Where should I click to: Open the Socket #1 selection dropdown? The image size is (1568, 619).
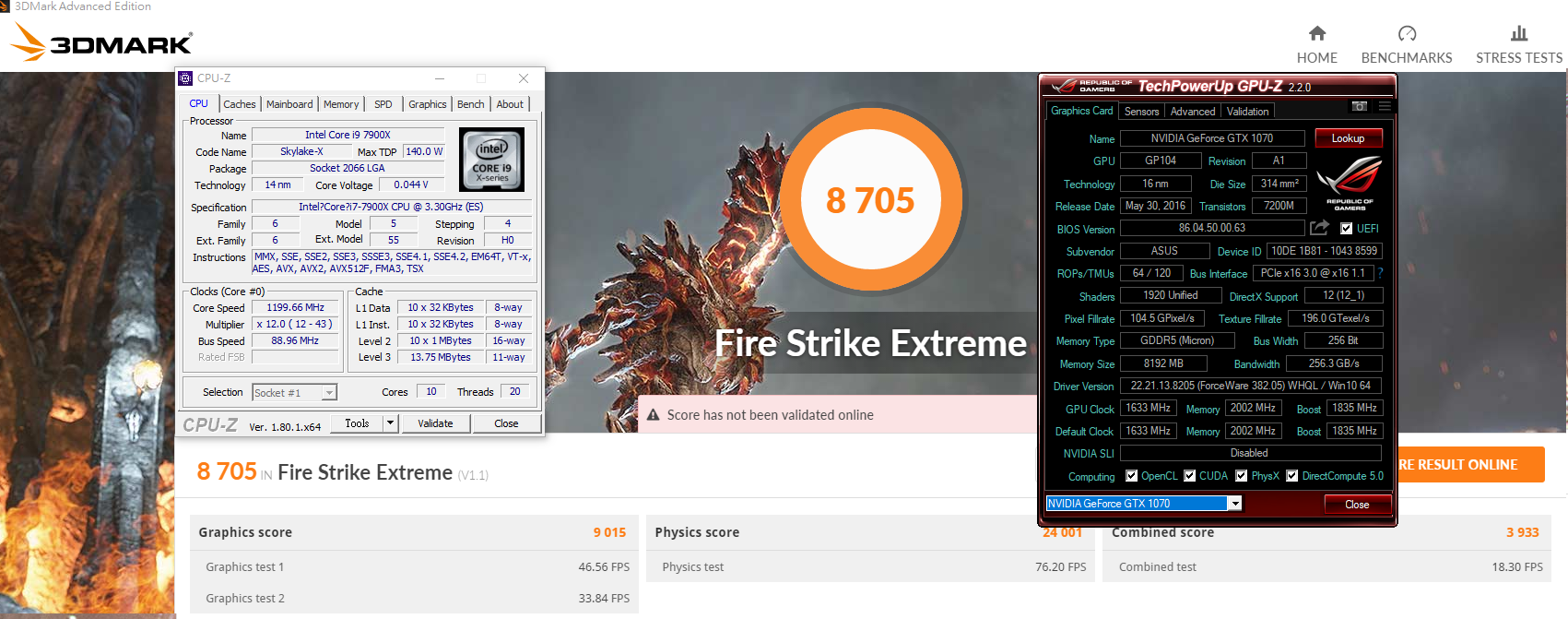coord(329,393)
